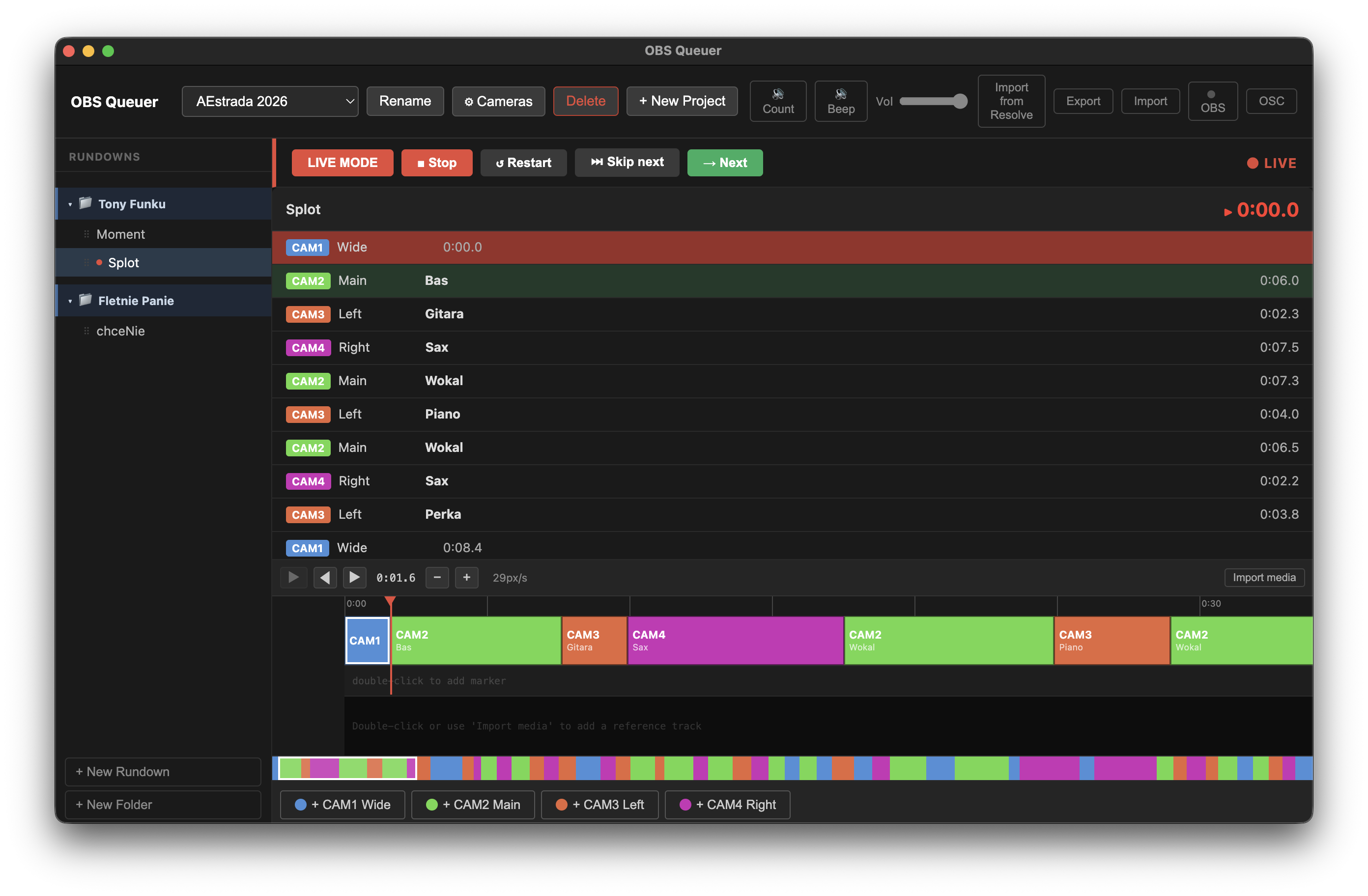Click the Import button in top toolbar
The image size is (1368, 896).
(x=1150, y=101)
